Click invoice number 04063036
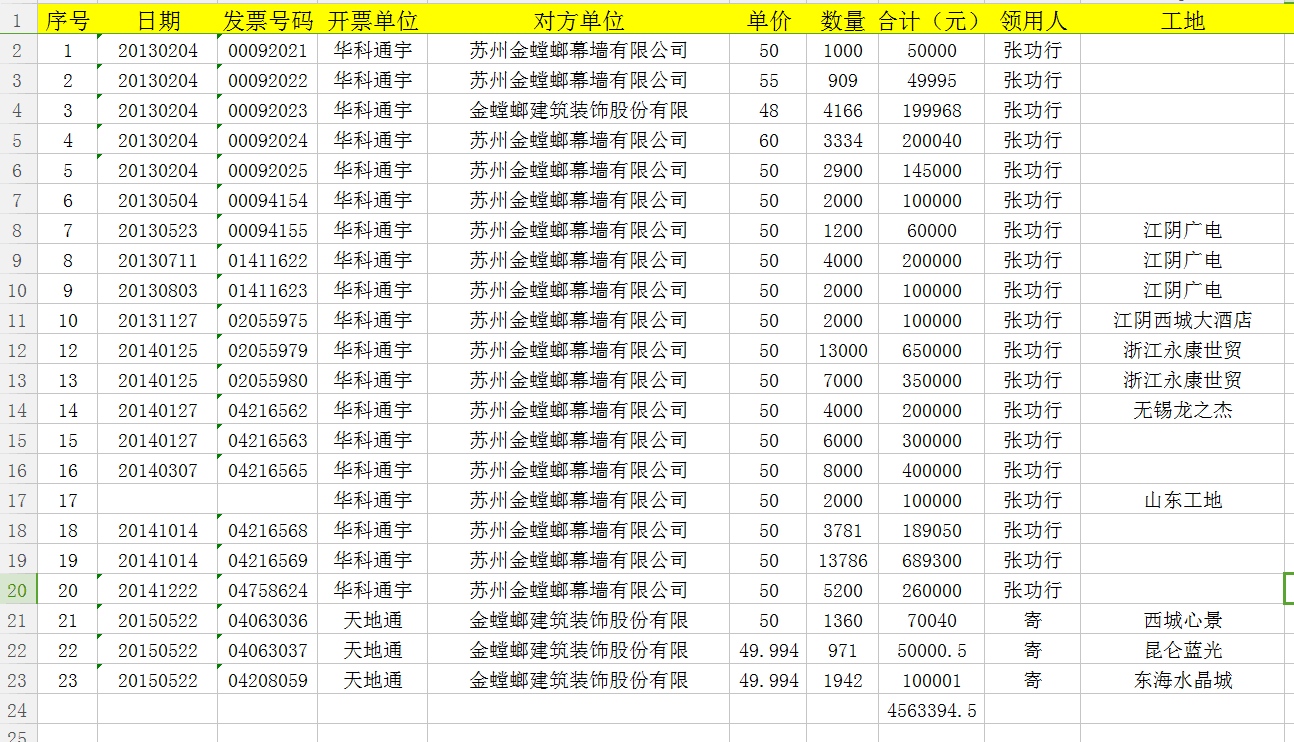Screen dimensions: 1294x742 [x=268, y=620]
